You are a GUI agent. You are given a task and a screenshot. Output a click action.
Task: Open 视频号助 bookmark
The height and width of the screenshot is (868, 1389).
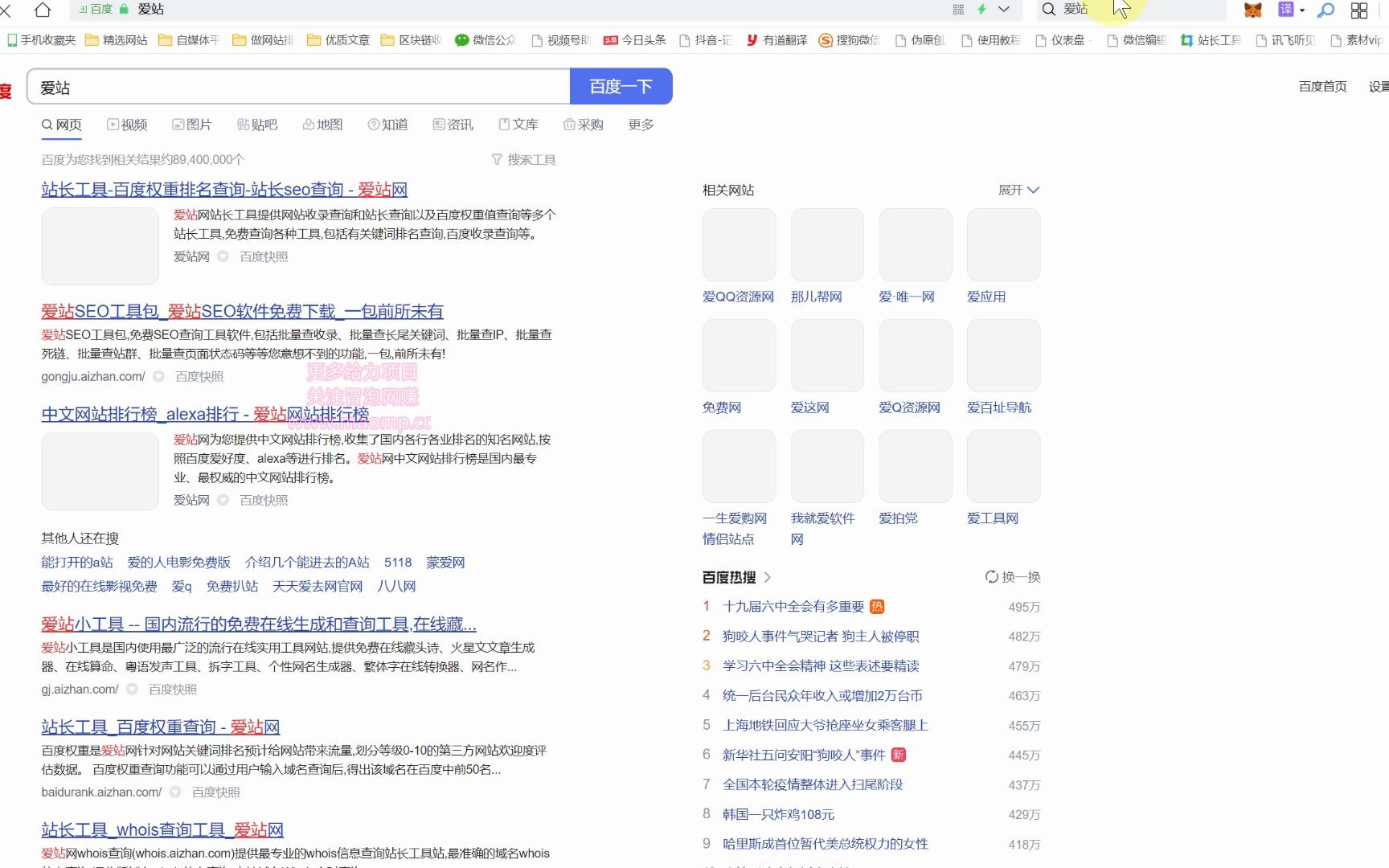pos(561,40)
